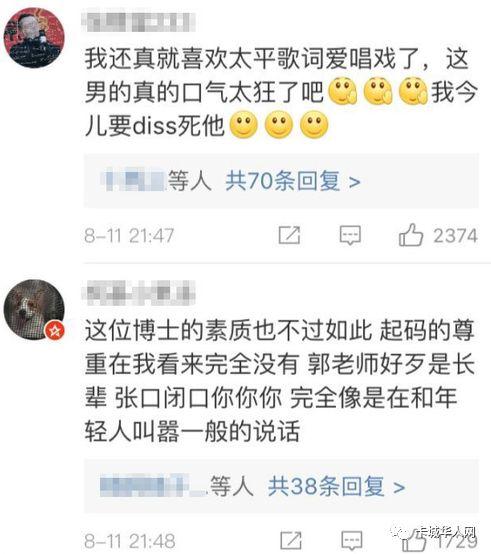Image resolution: width=491 pixels, height=554 pixels.
Task: Expand 共70条回复 replies
Action: click(x=293, y=181)
